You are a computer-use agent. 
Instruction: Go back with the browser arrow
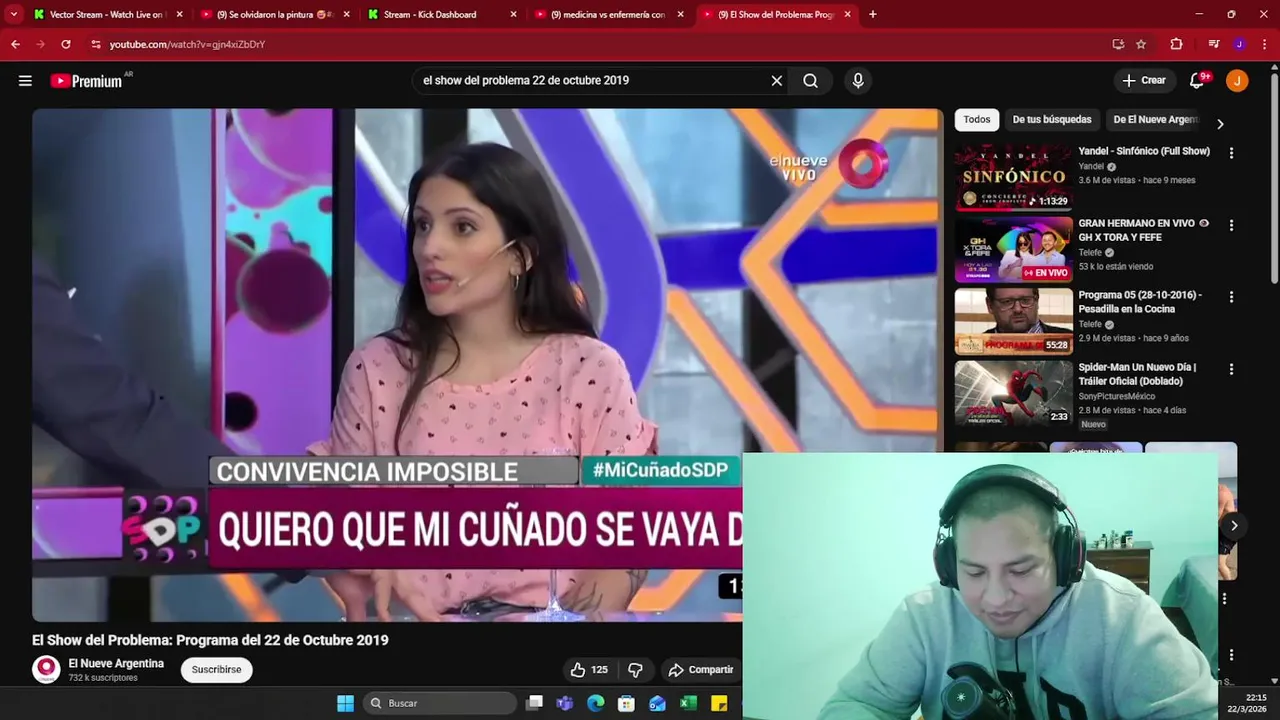(x=15, y=44)
